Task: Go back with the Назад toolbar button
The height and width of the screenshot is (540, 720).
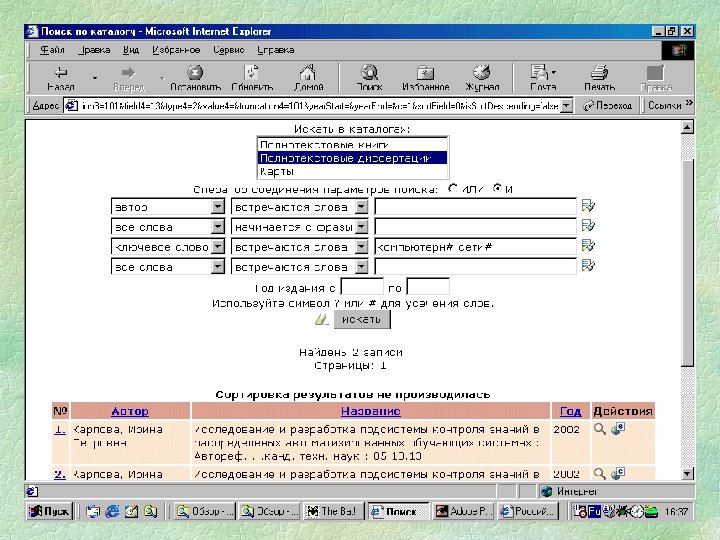Action: [x=61, y=78]
